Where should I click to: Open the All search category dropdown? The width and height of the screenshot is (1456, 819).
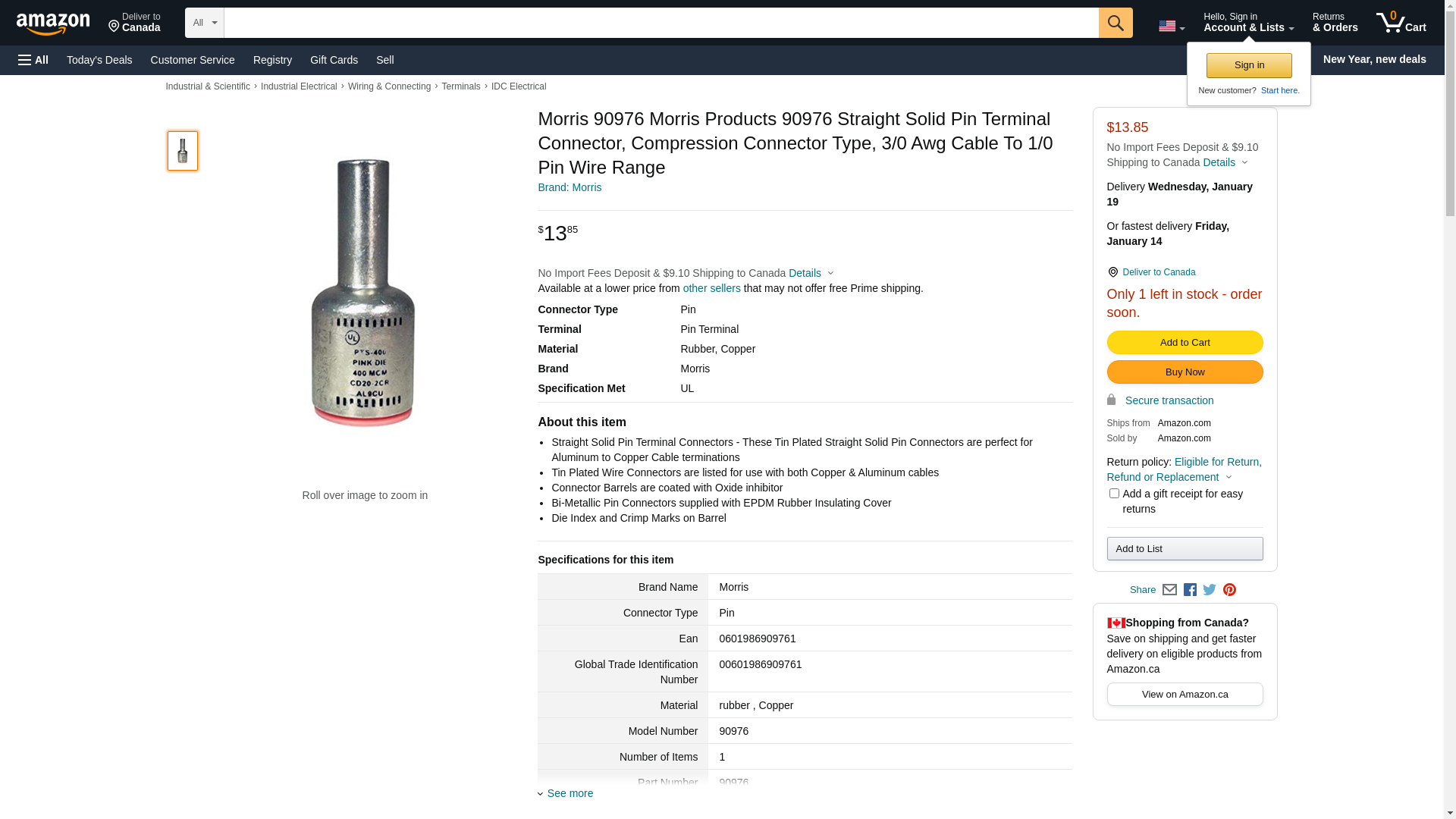click(x=204, y=23)
